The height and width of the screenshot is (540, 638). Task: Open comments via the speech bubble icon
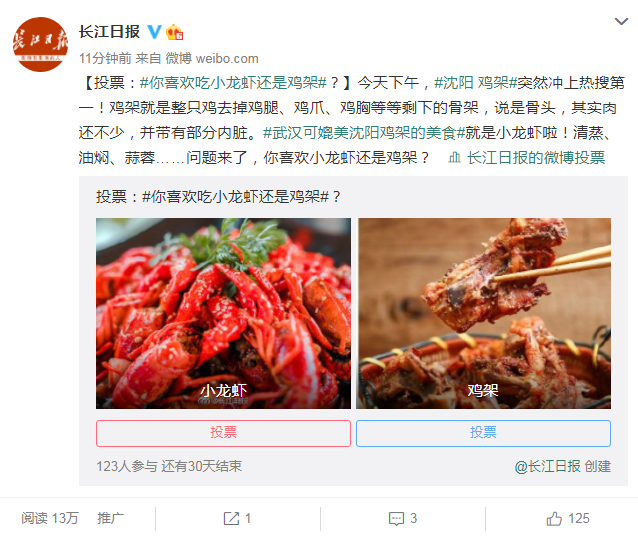point(396,518)
